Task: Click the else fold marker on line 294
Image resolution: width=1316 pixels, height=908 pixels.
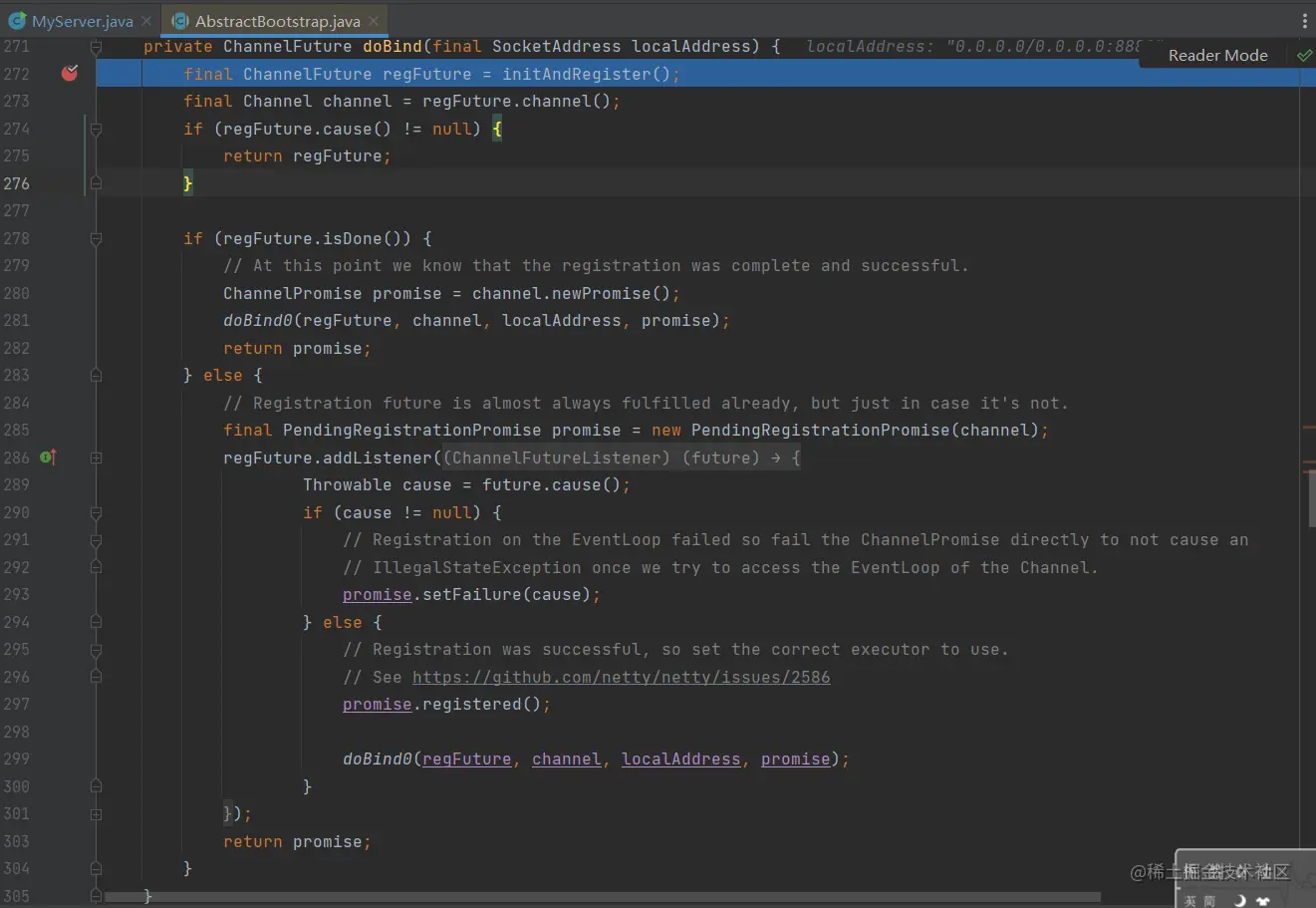Action: 96,622
